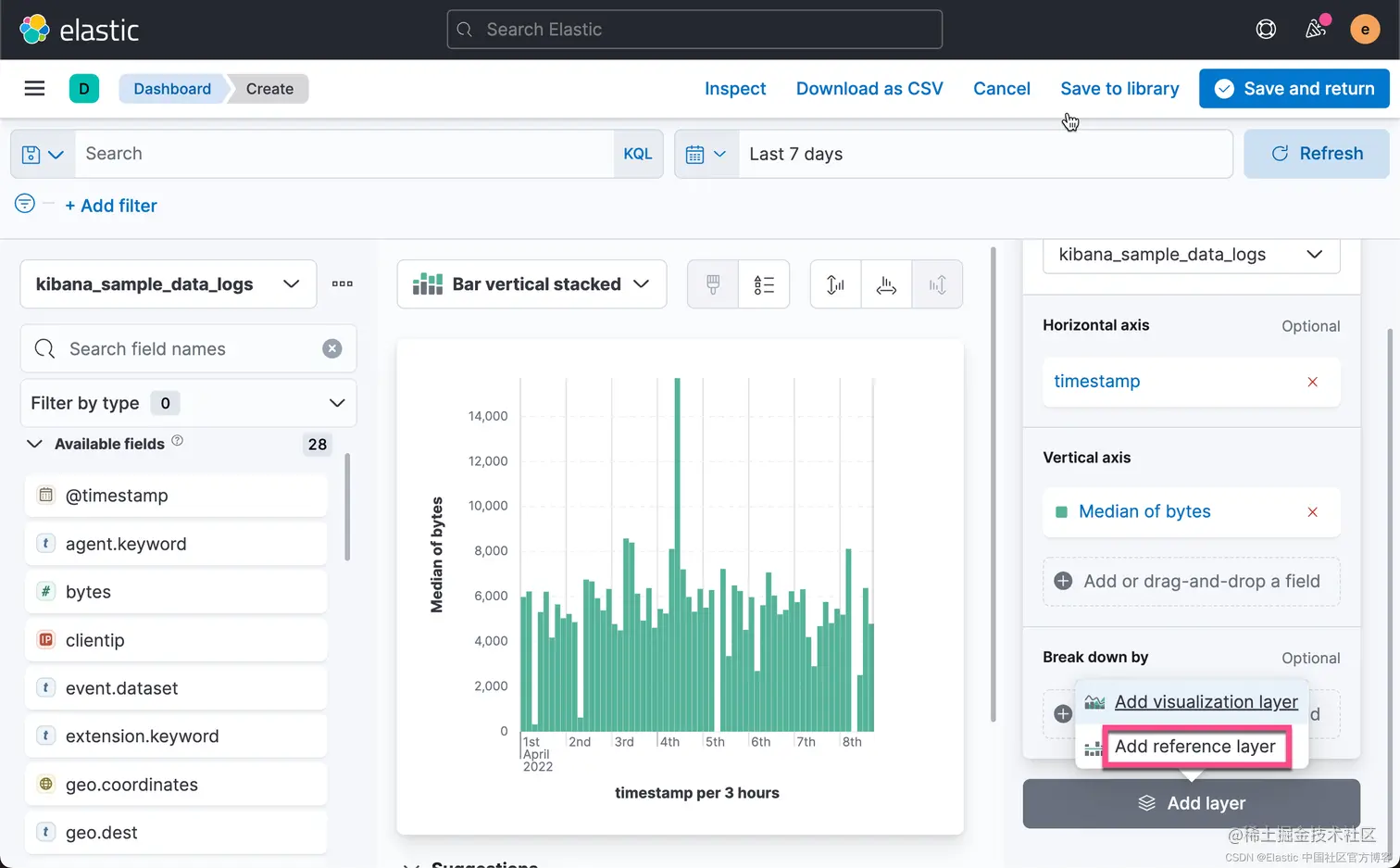Open the user avatar menu
This screenshot has height=868, width=1400.
click(x=1365, y=30)
